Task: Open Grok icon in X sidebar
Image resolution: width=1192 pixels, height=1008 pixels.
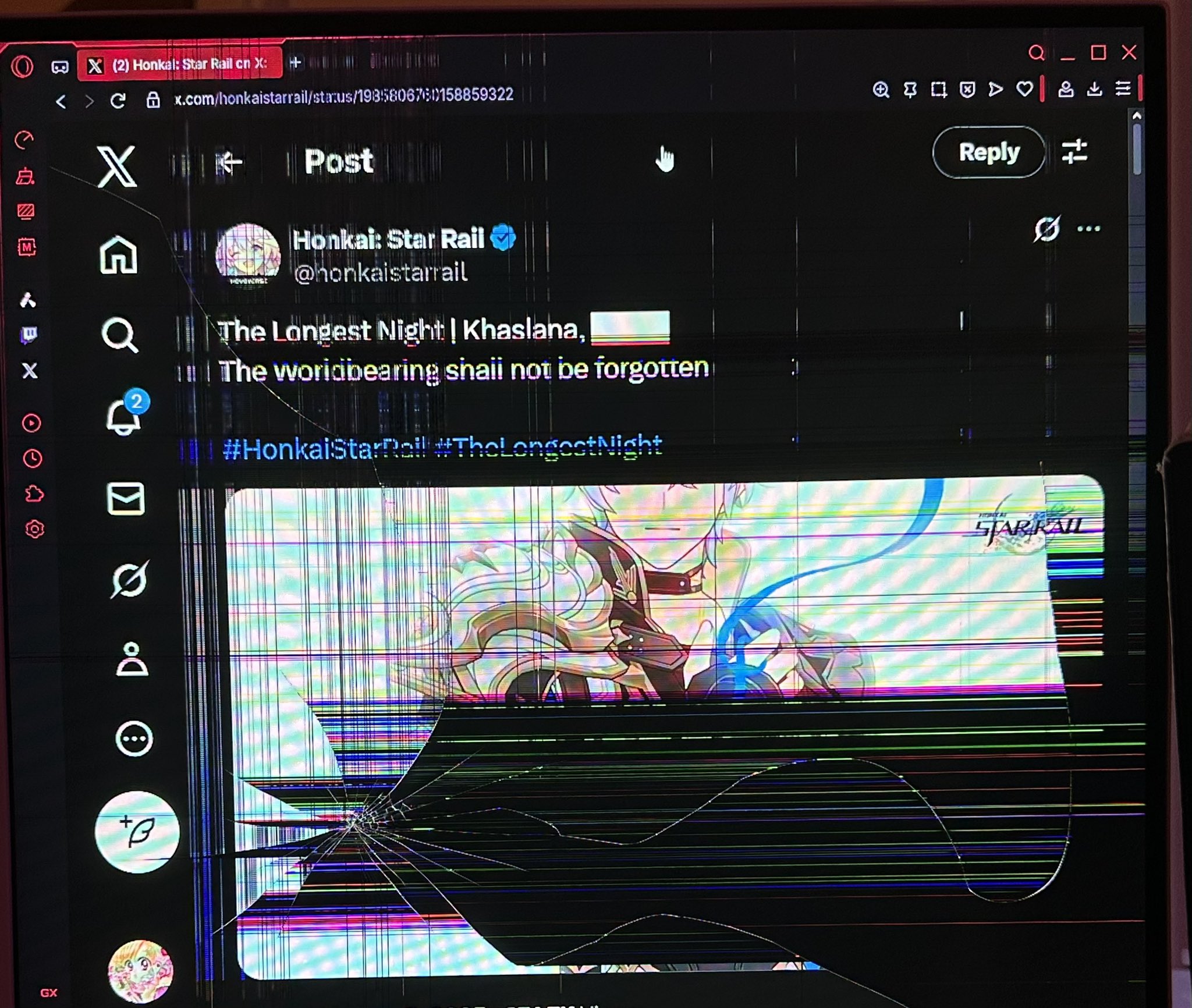Action: [x=129, y=579]
